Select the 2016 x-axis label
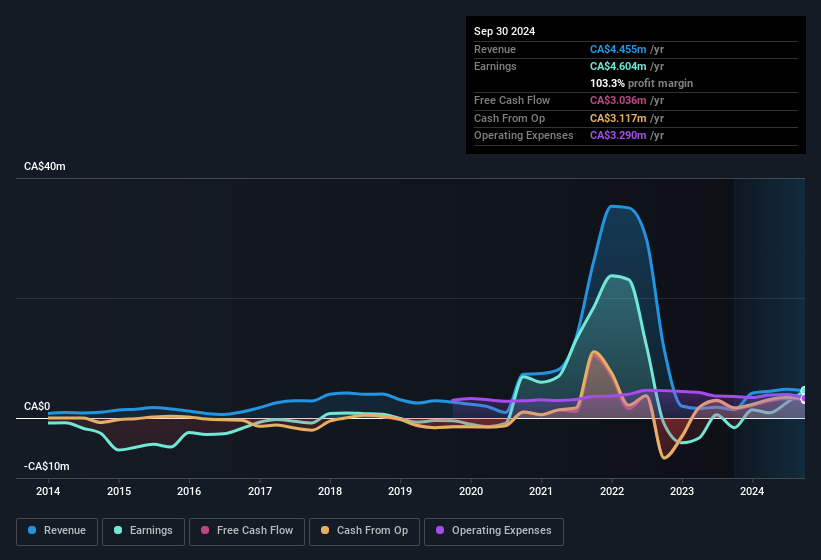Screen dimensions: 821x560 (x=189, y=491)
